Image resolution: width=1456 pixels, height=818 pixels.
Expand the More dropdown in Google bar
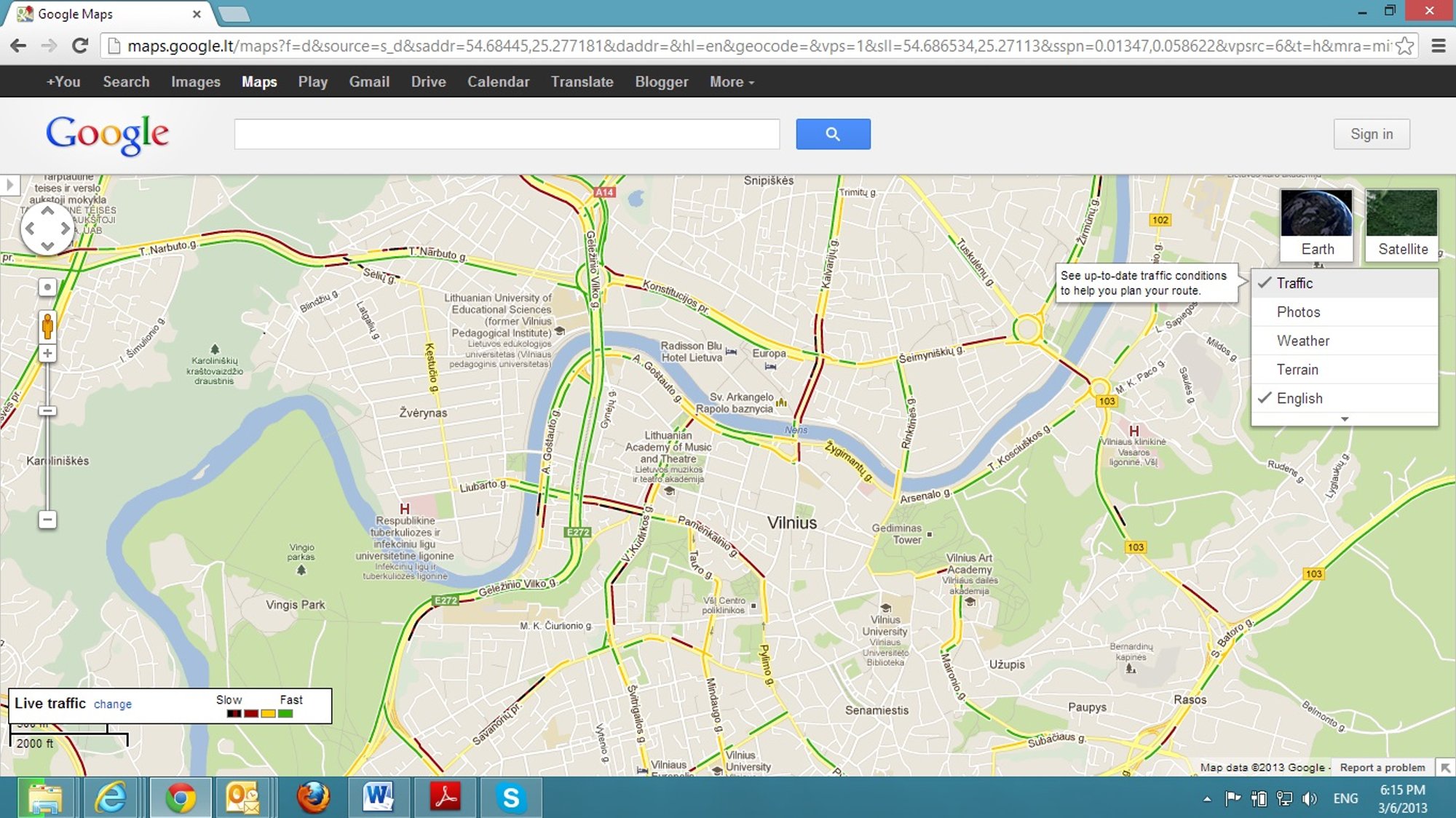[732, 82]
